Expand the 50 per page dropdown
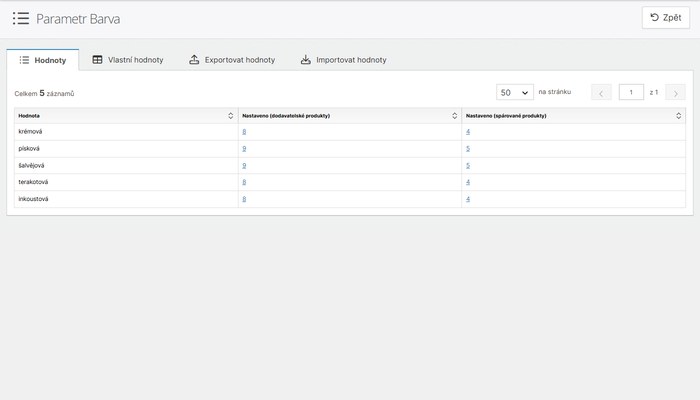Image resolution: width=700 pixels, height=400 pixels. (x=515, y=92)
